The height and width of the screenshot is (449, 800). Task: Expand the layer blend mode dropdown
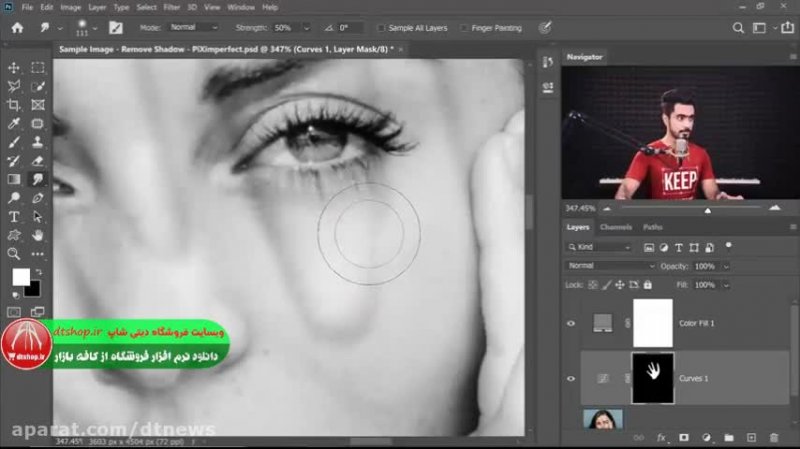[611, 266]
